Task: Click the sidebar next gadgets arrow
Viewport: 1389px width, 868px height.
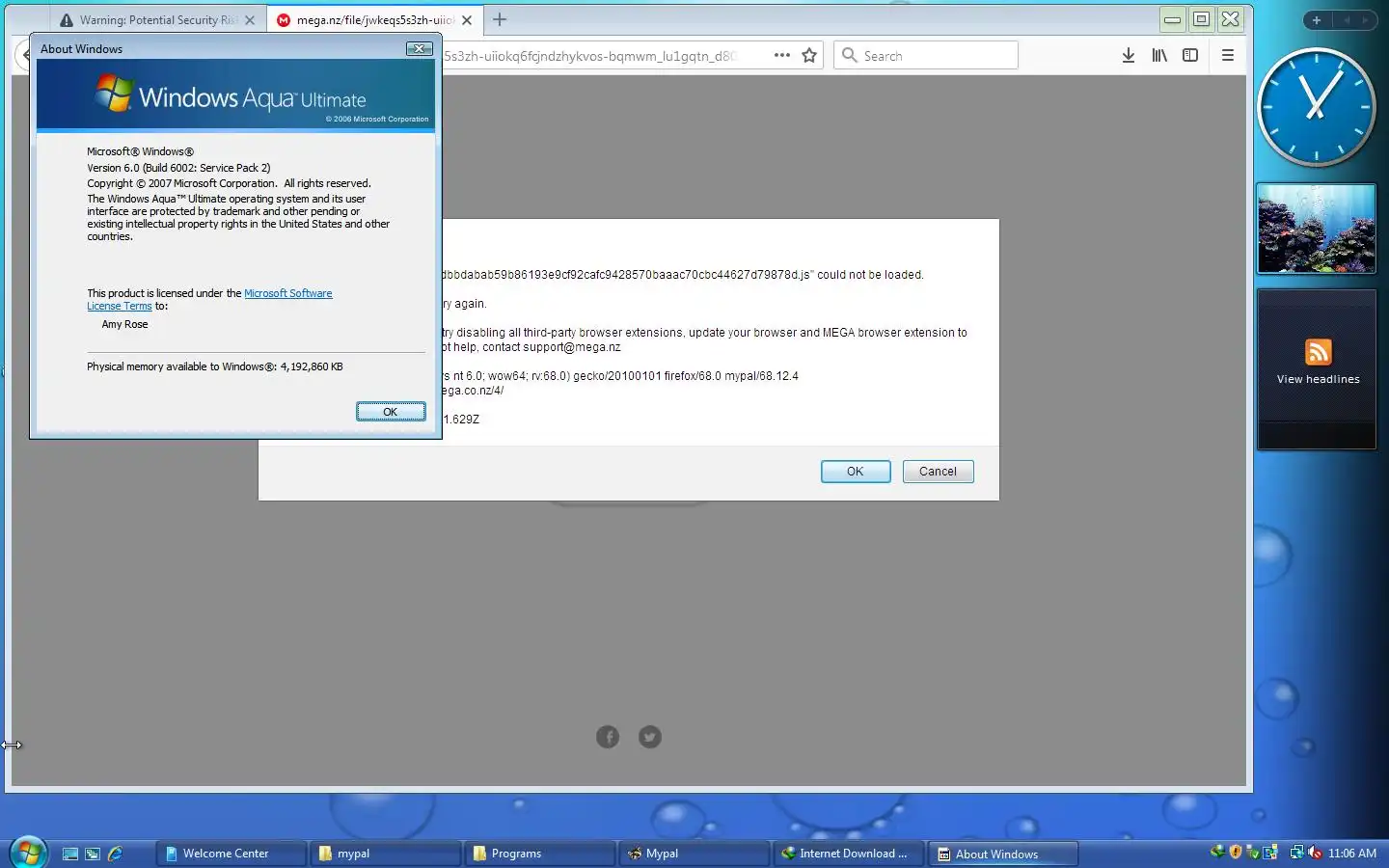Action: coord(1365,20)
